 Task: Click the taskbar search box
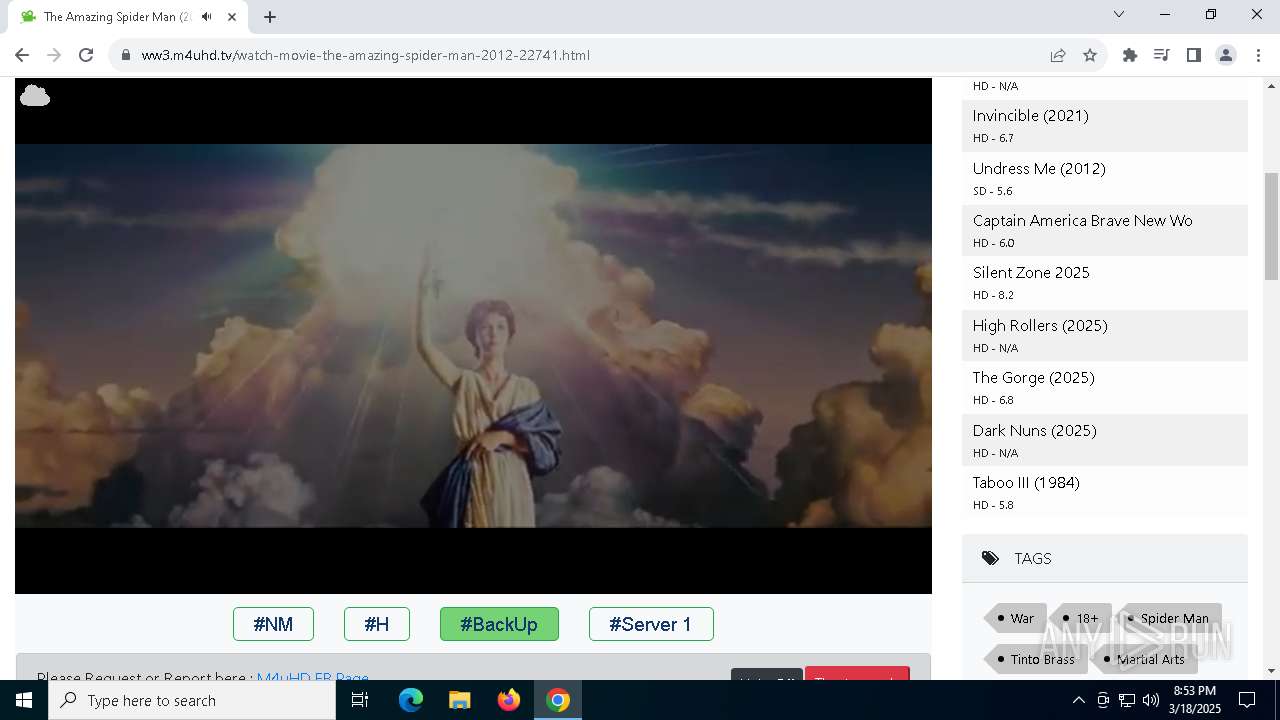click(192, 700)
